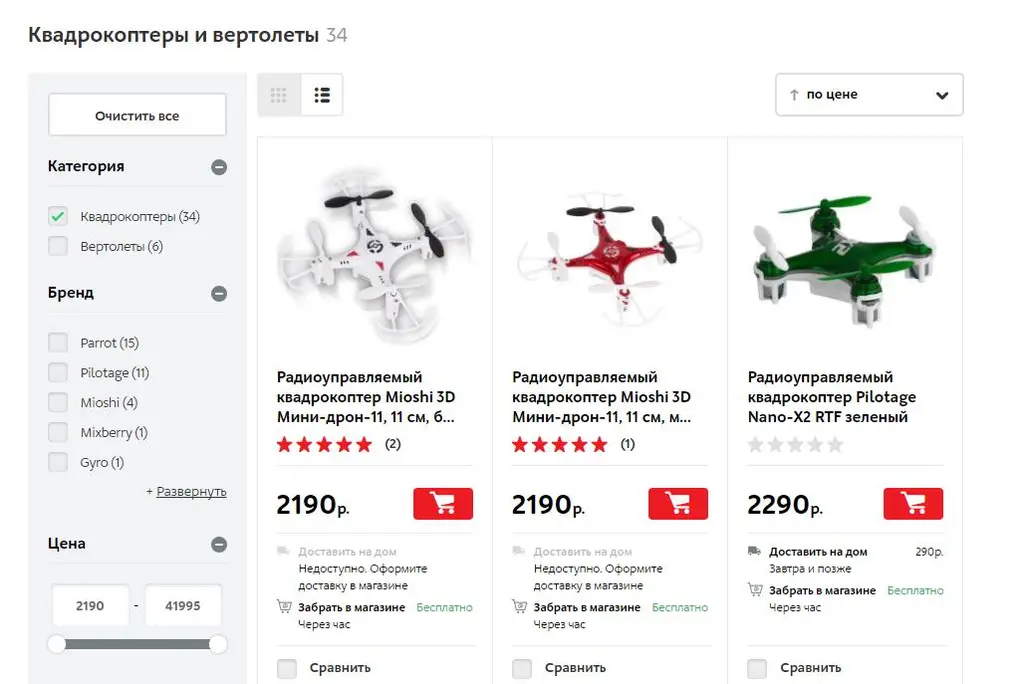Uncheck the Квадрокоптеры category checkbox
1024x684 pixels.
tap(58, 216)
